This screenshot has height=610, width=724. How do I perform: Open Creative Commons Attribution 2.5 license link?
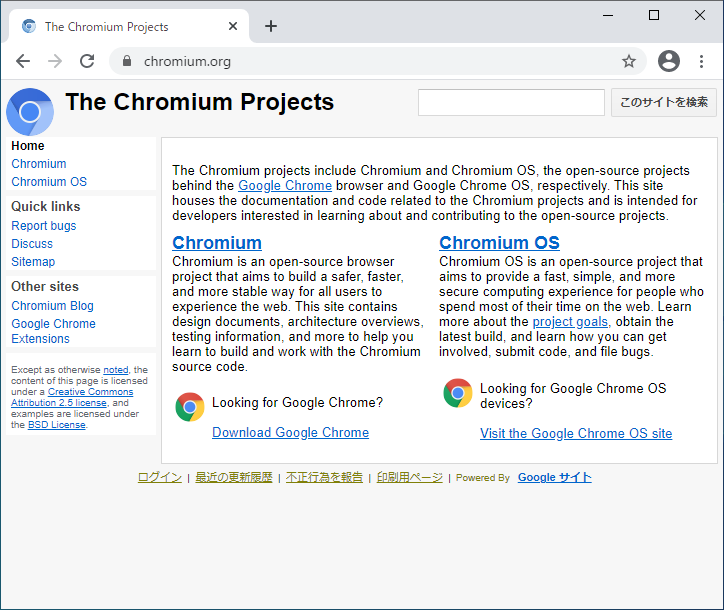click(x=72, y=397)
